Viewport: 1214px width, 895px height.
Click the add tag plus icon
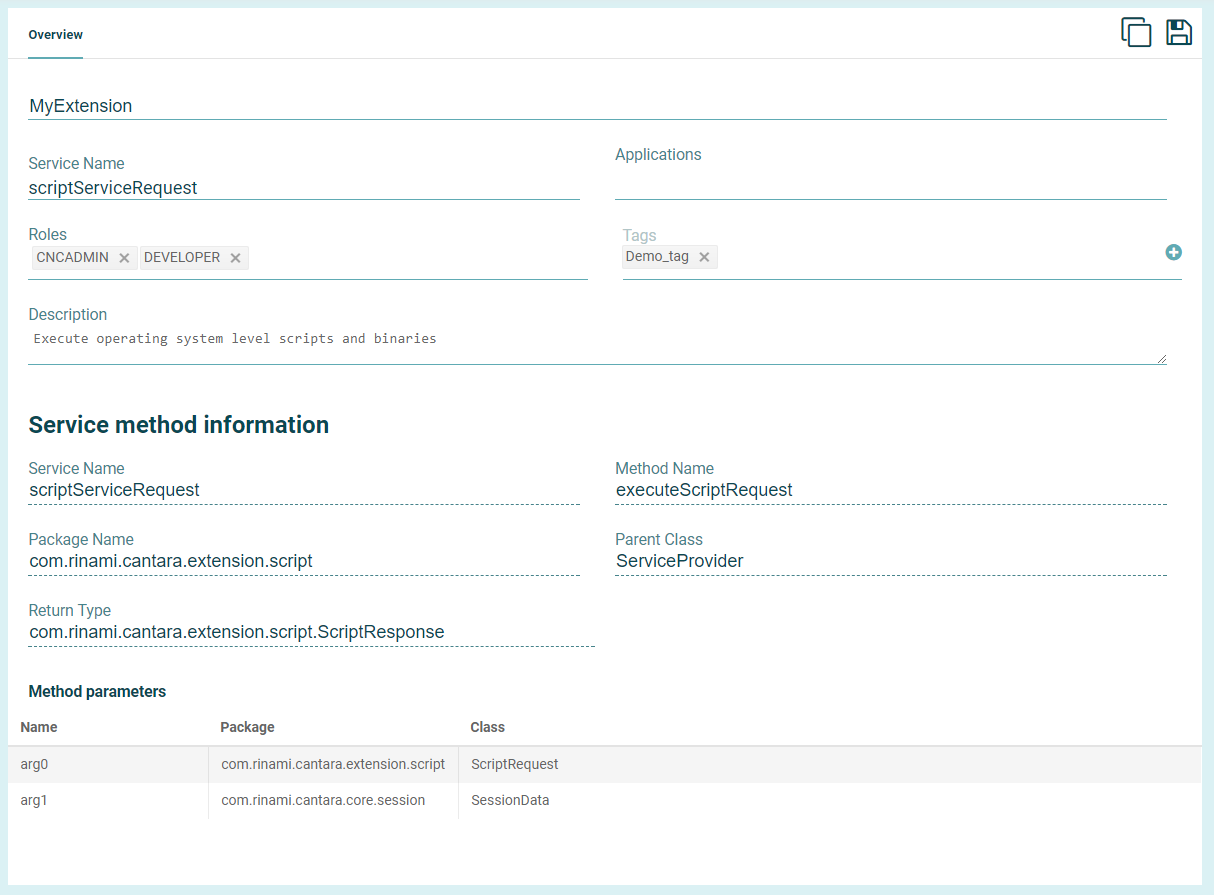[x=1174, y=252]
